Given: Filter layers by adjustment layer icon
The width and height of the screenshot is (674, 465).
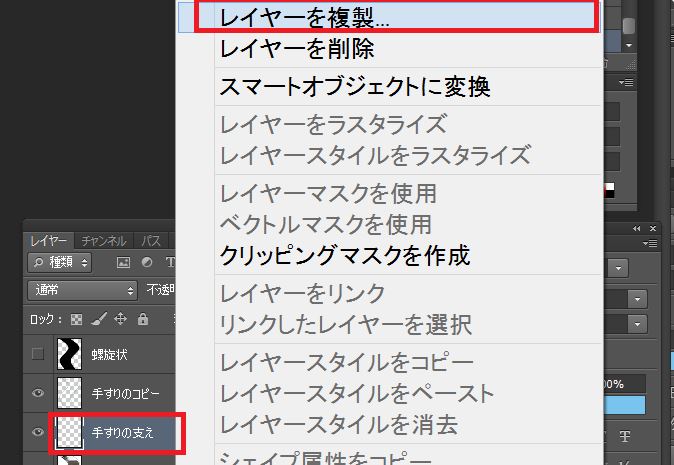Looking at the screenshot, I should (147, 262).
